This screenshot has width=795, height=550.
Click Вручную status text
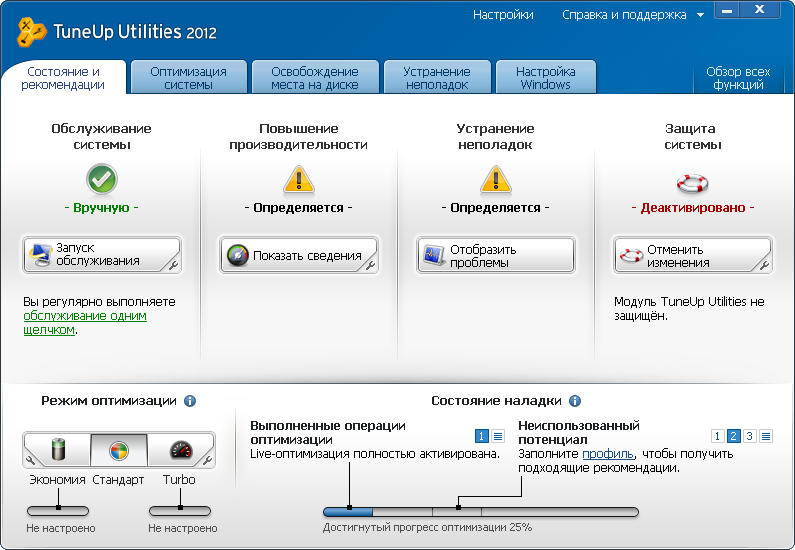(x=101, y=208)
